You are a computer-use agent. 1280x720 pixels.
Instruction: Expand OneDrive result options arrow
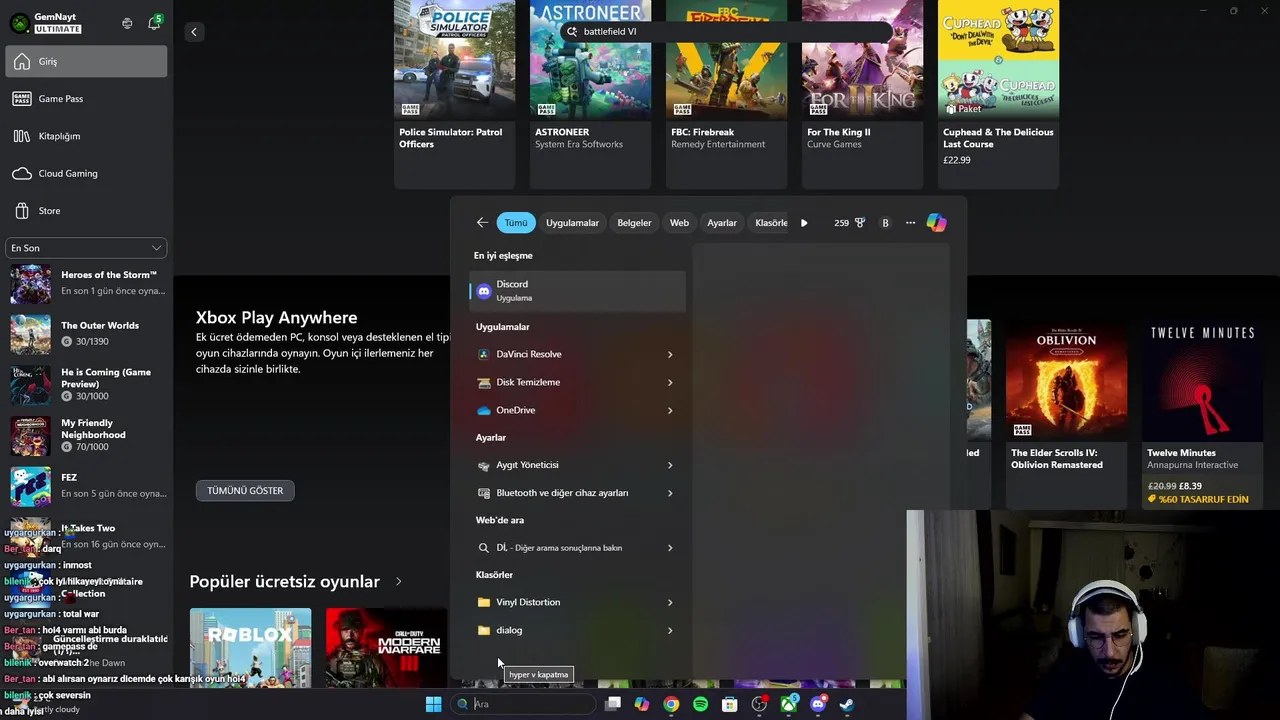pos(670,410)
